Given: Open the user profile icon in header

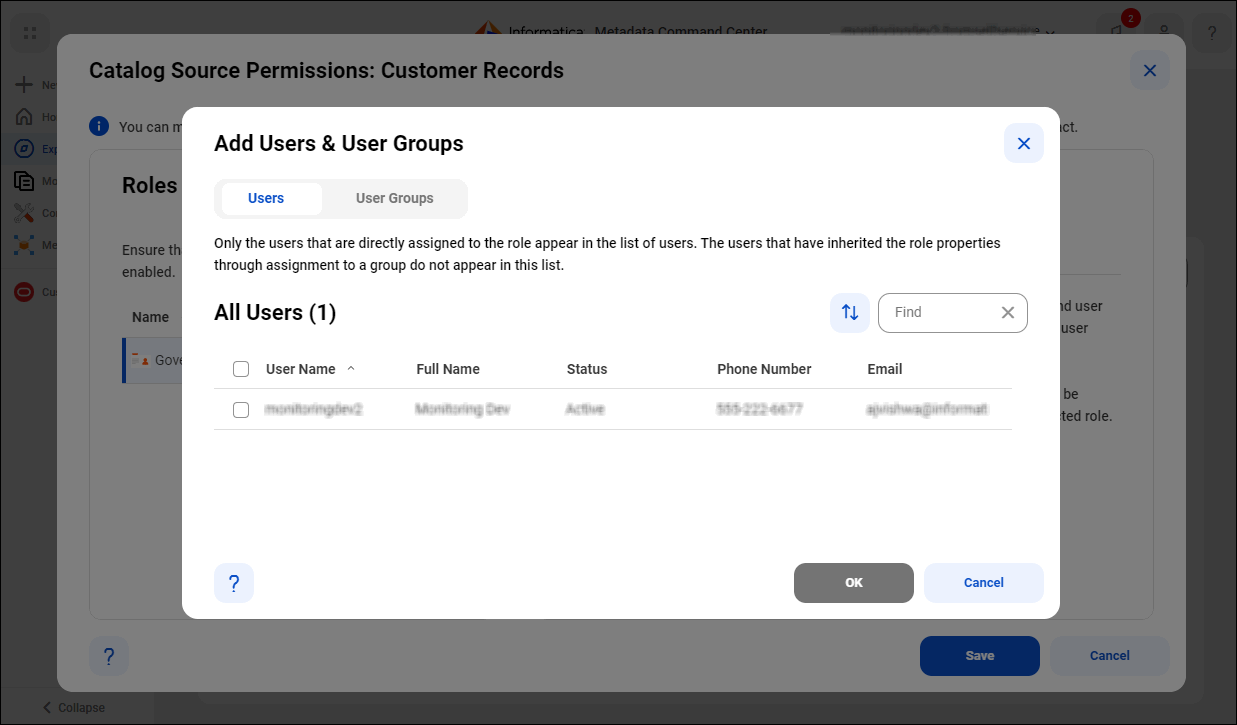Looking at the screenshot, I should [1164, 33].
